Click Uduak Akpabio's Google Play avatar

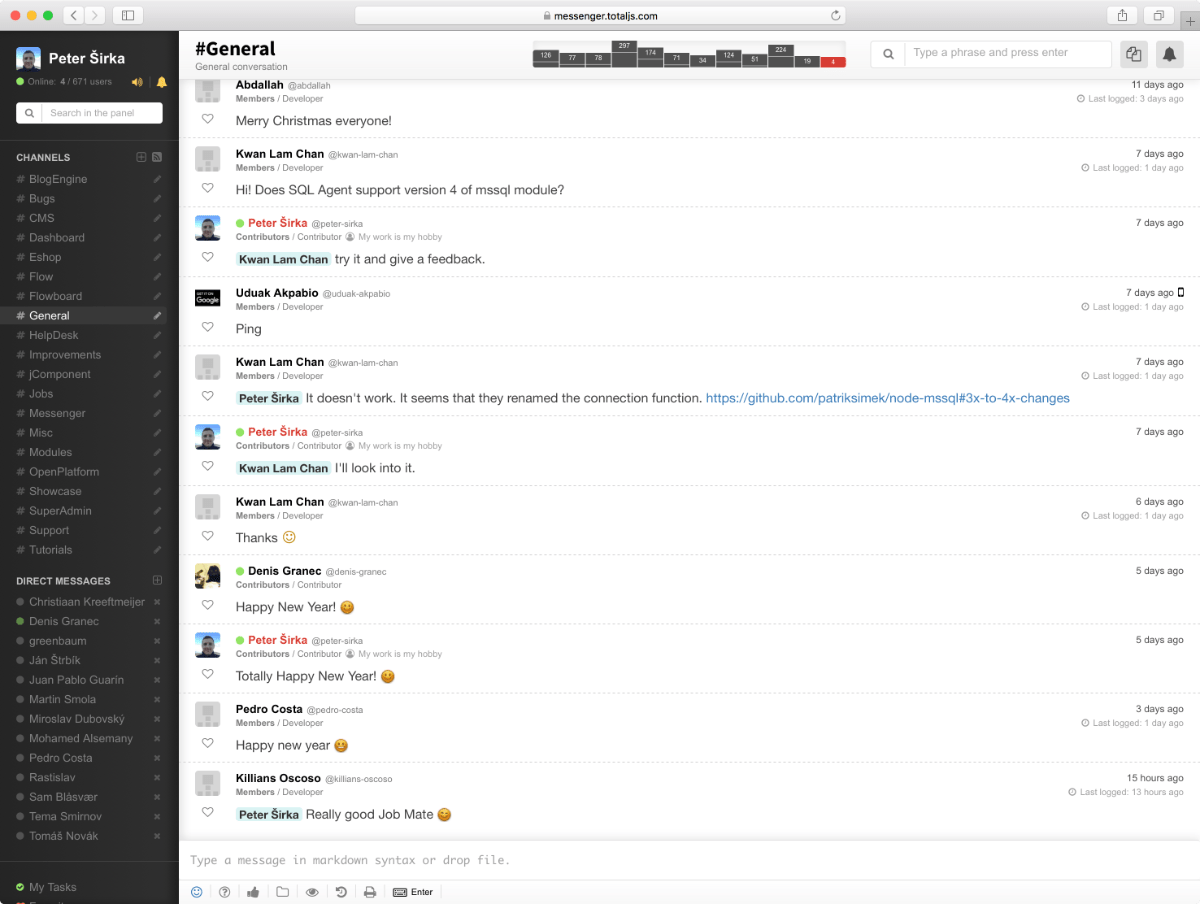207,298
